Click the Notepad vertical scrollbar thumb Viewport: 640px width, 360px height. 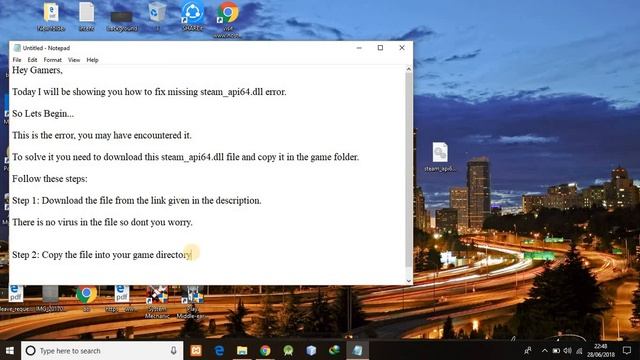pos(409,169)
